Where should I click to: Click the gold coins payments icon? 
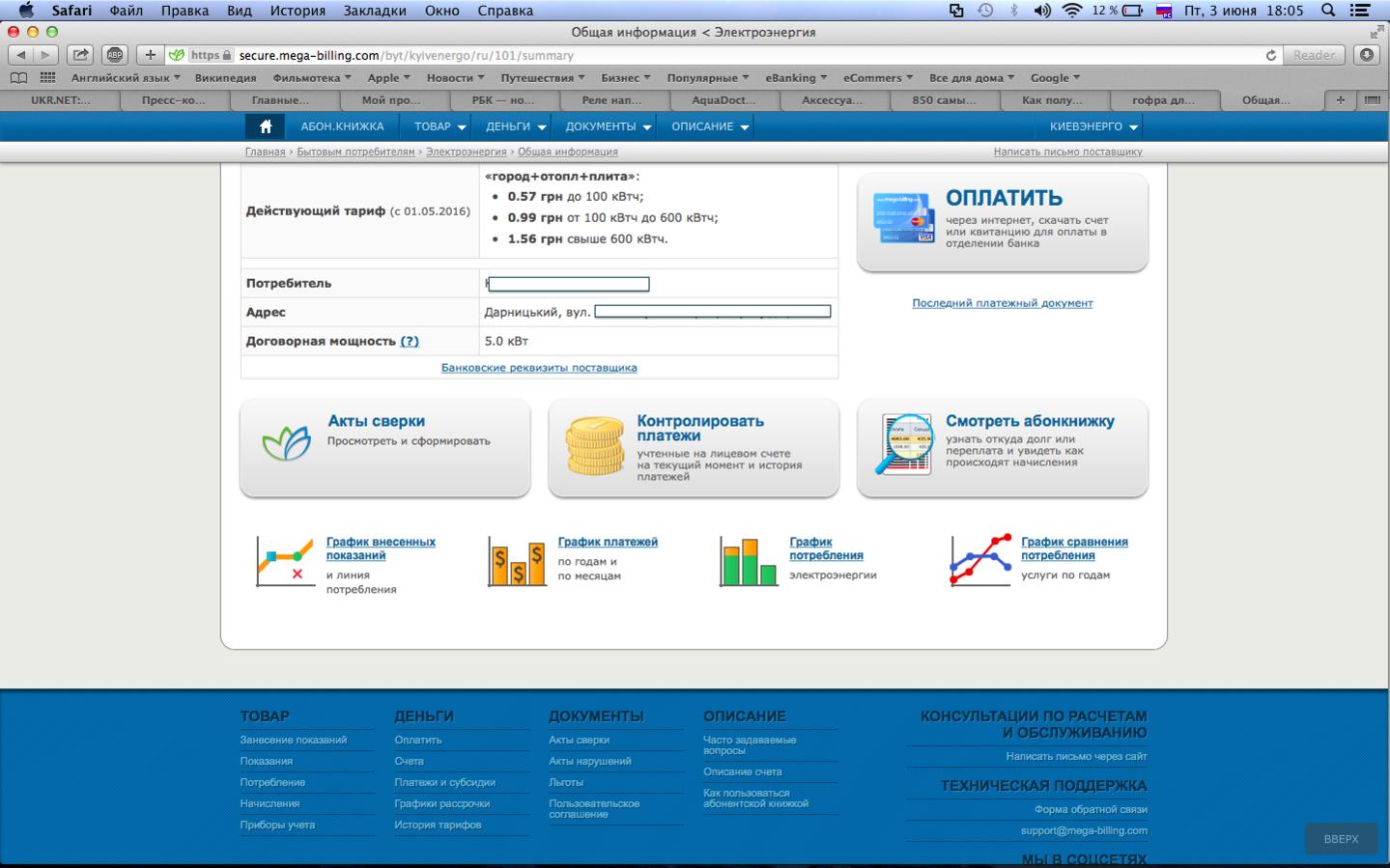click(x=595, y=446)
